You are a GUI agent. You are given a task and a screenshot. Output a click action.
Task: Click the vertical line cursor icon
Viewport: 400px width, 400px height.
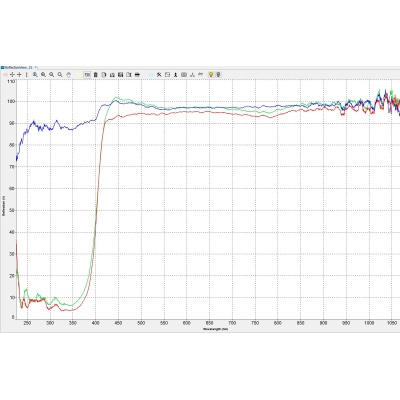tap(27, 75)
